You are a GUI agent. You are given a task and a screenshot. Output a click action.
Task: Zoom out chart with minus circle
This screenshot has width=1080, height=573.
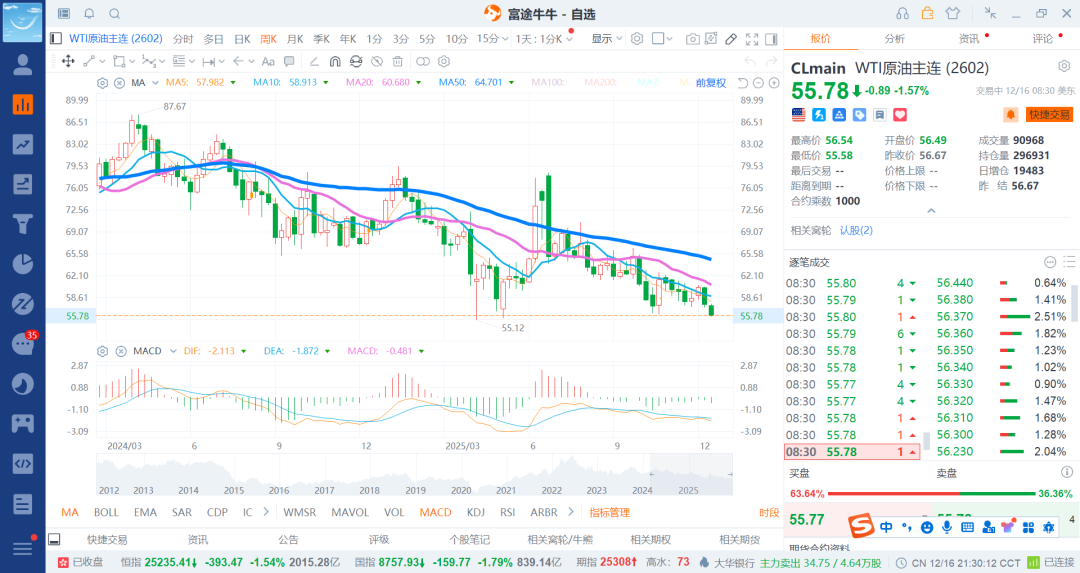click(x=758, y=83)
